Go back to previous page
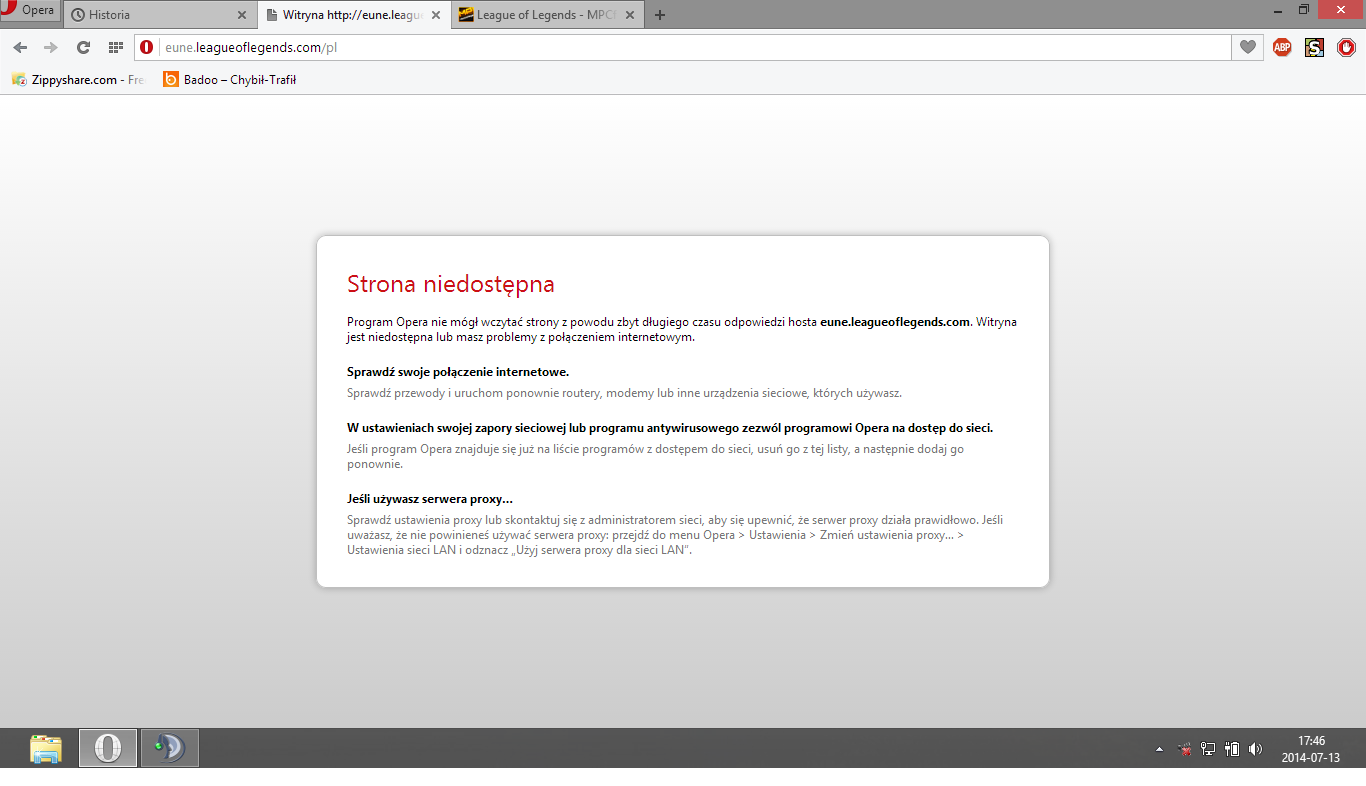This screenshot has height=786, width=1366. 20,47
